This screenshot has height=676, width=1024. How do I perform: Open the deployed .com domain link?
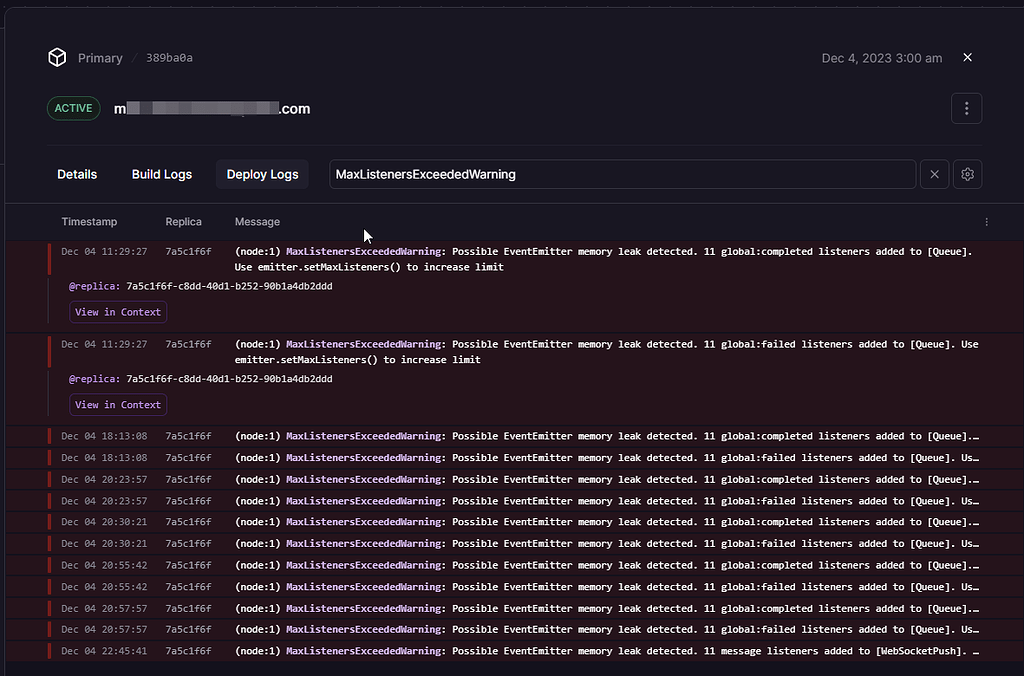(x=212, y=108)
